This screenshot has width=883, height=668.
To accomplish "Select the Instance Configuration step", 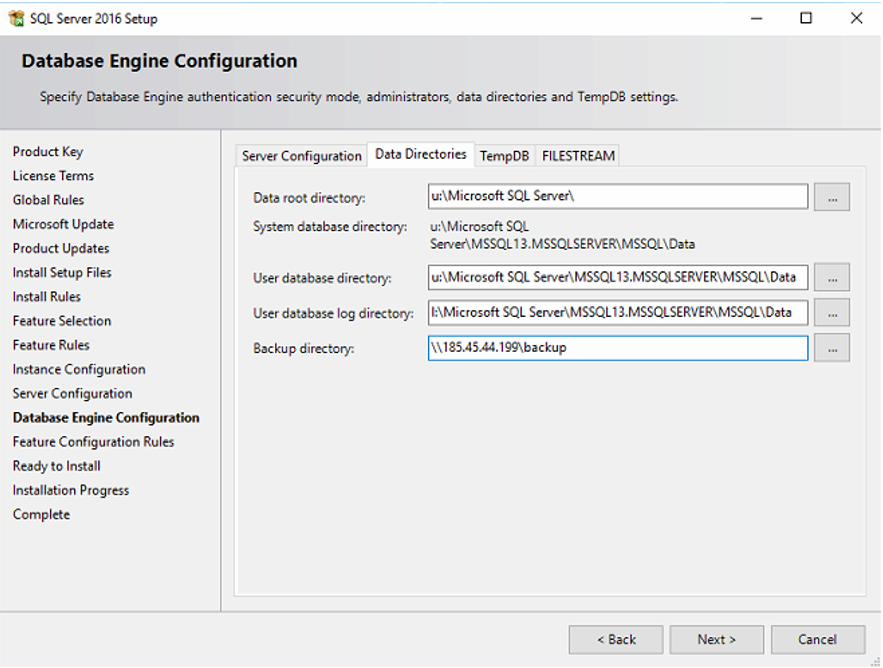I will [x=79, y=369].
